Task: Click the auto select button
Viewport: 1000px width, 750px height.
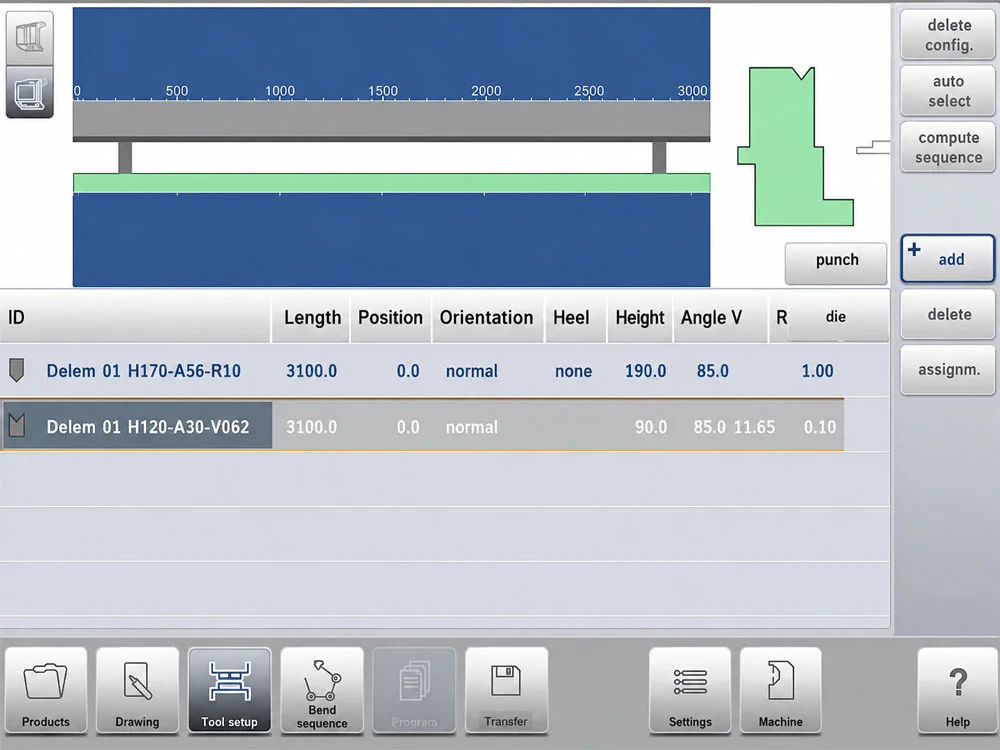Action: click(948, 91)
